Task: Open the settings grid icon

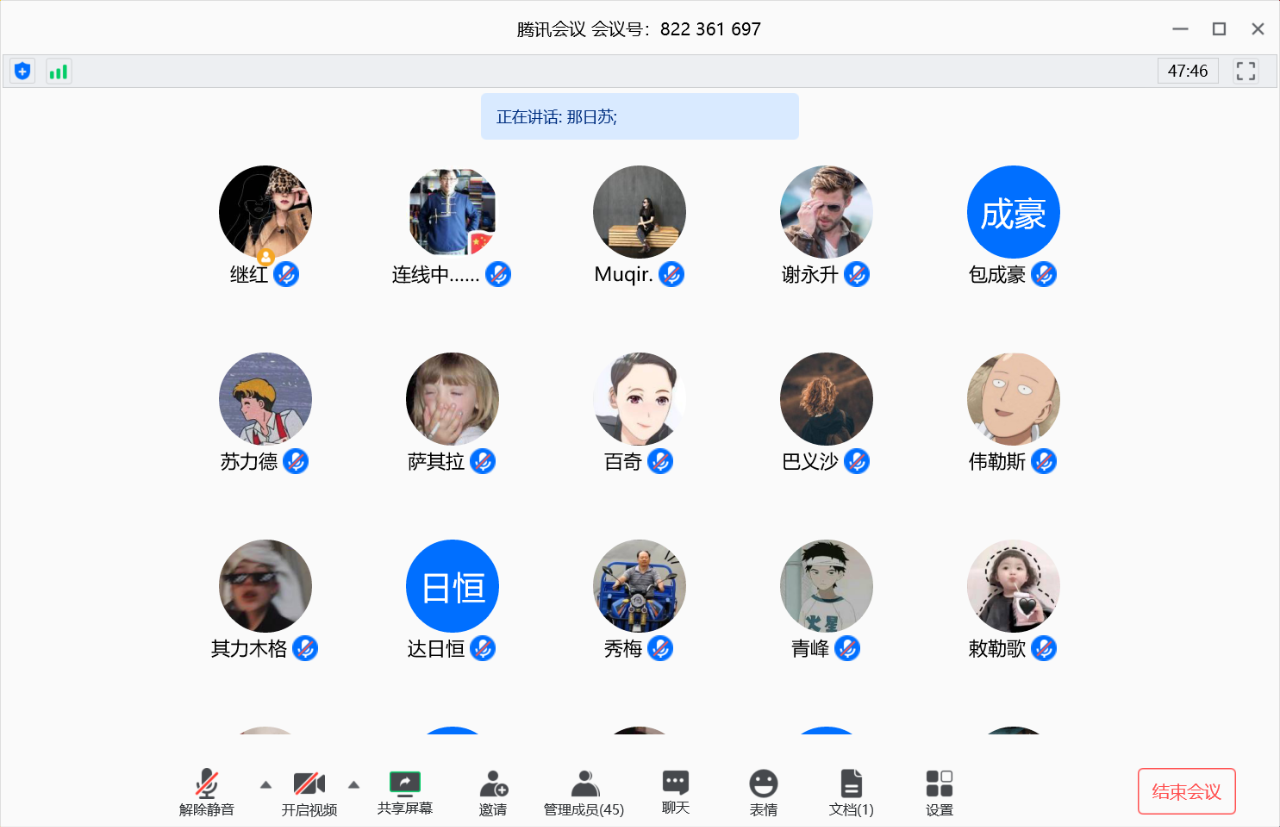Action: point(939,793)
